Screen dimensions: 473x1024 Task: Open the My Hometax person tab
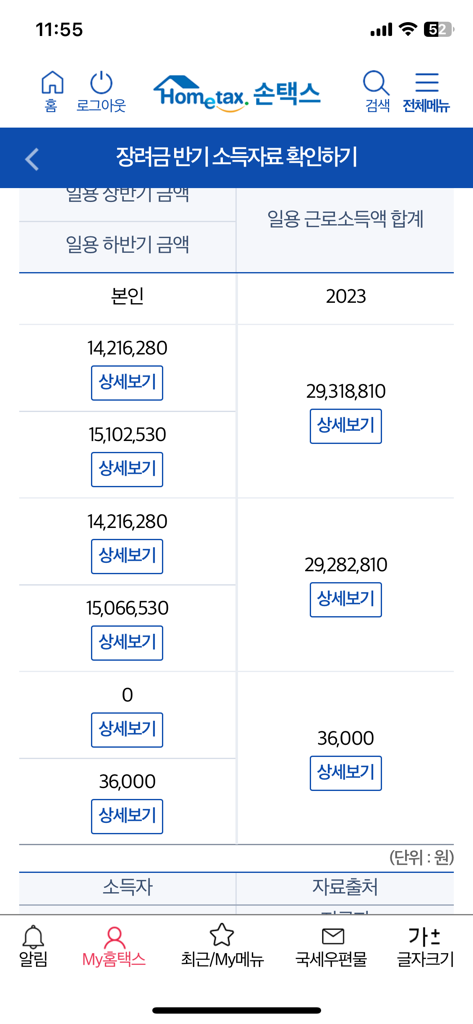(x=114, y=937)
